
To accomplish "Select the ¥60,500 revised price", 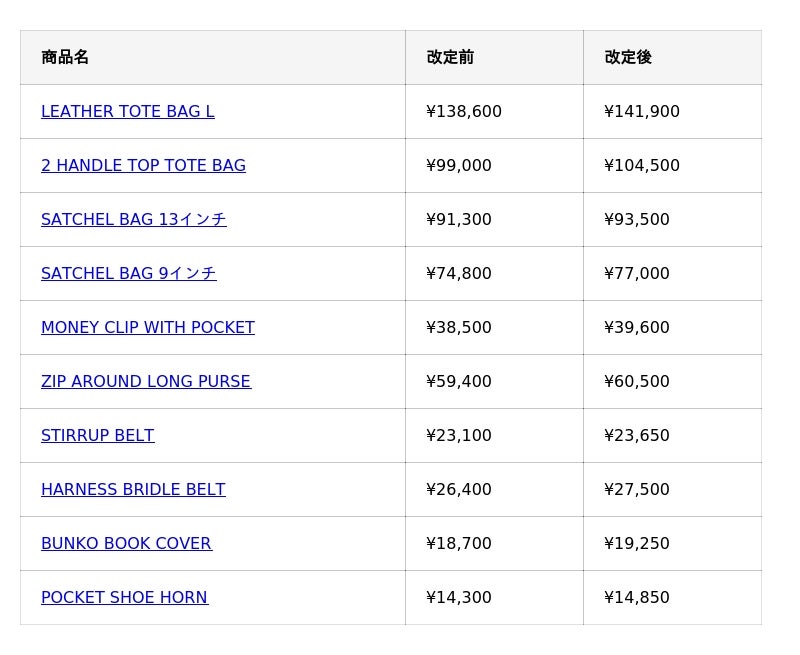I will [637, 382].
